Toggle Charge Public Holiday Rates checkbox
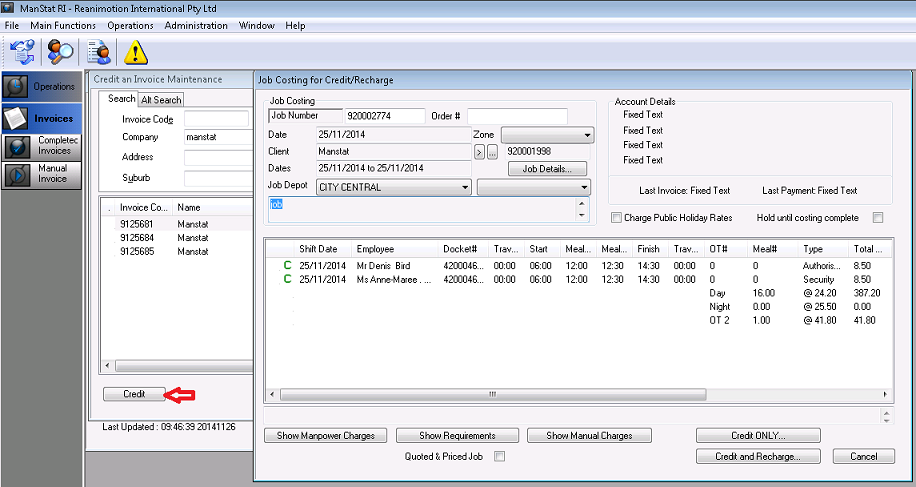The height and width of the screenshot is (487, 916). click(616, 218)
